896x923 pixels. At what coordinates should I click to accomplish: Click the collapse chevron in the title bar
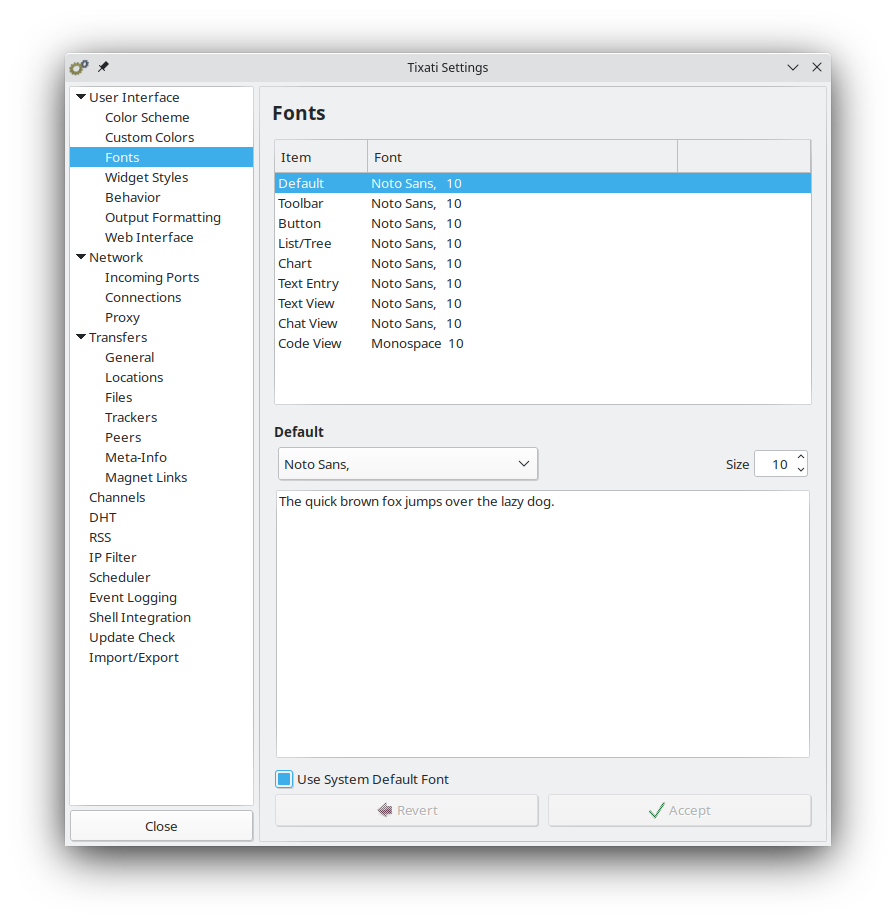(x=793, y=67)
